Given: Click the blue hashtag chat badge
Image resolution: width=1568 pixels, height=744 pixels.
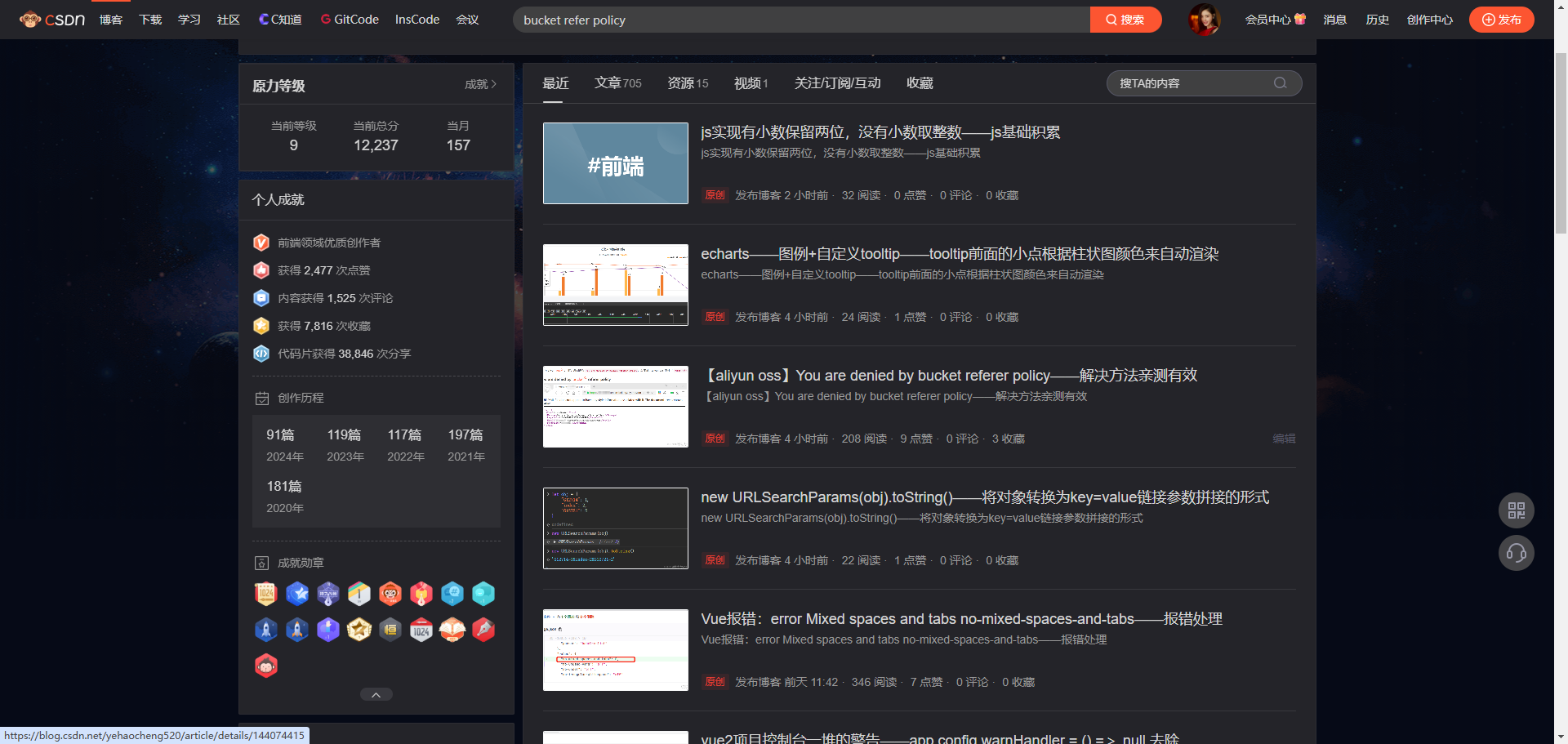Looking at the screenshot, I should click(x=452, y=594).
